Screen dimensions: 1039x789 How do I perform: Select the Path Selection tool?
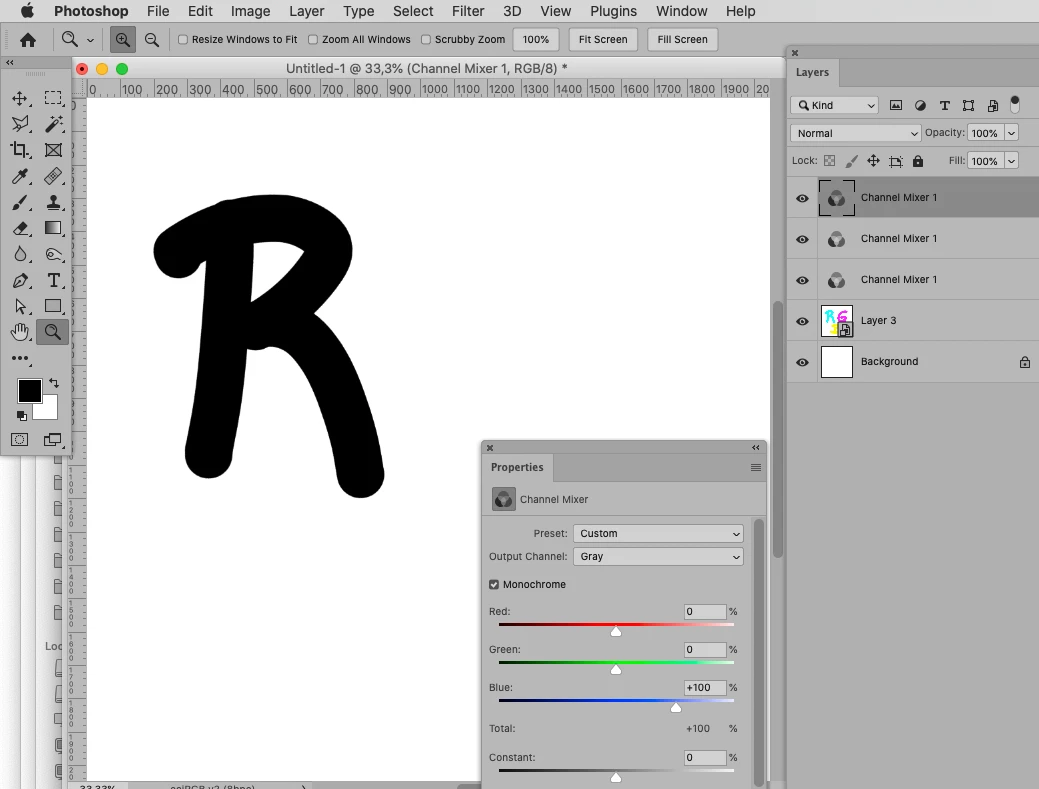(20, 306)
